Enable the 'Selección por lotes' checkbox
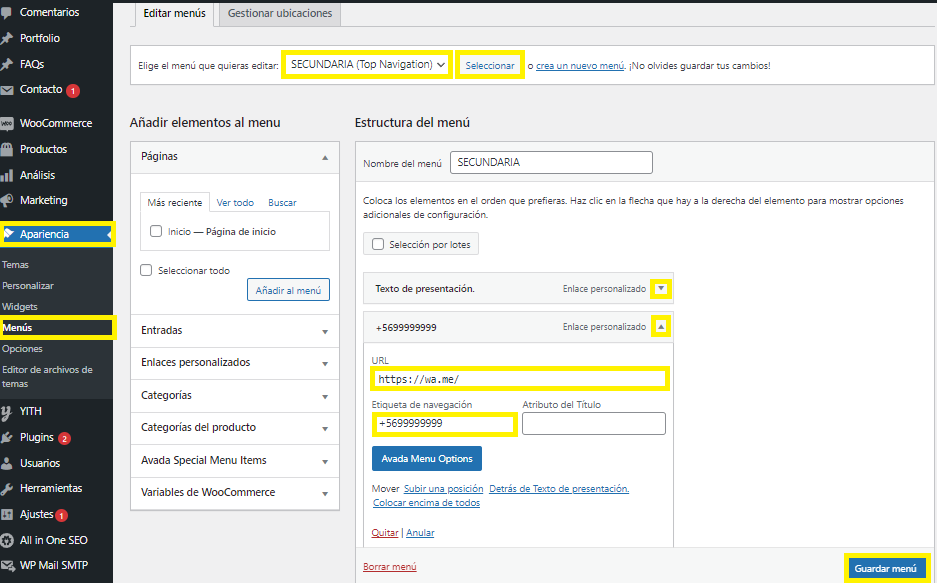This screenshot has height=583, width=937. (378, 244)
